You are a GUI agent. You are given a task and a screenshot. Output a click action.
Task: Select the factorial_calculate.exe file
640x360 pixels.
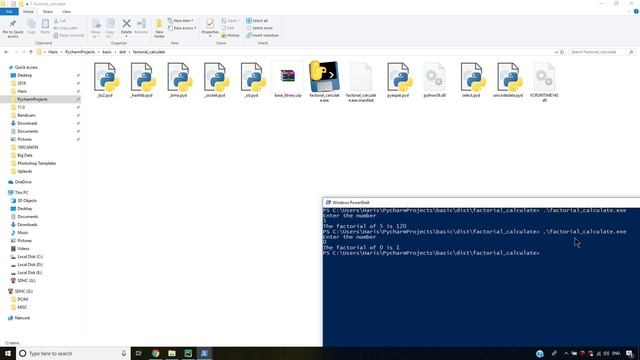click(324, 82)
